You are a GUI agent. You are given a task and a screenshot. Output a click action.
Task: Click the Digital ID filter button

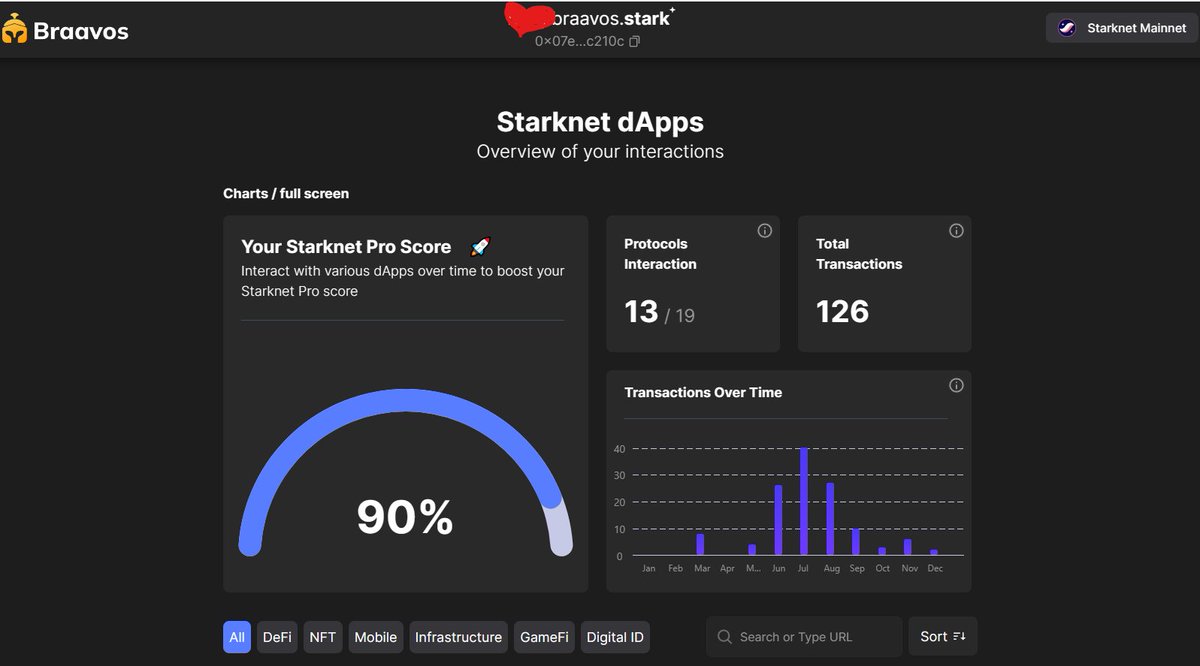coord(614,636)
